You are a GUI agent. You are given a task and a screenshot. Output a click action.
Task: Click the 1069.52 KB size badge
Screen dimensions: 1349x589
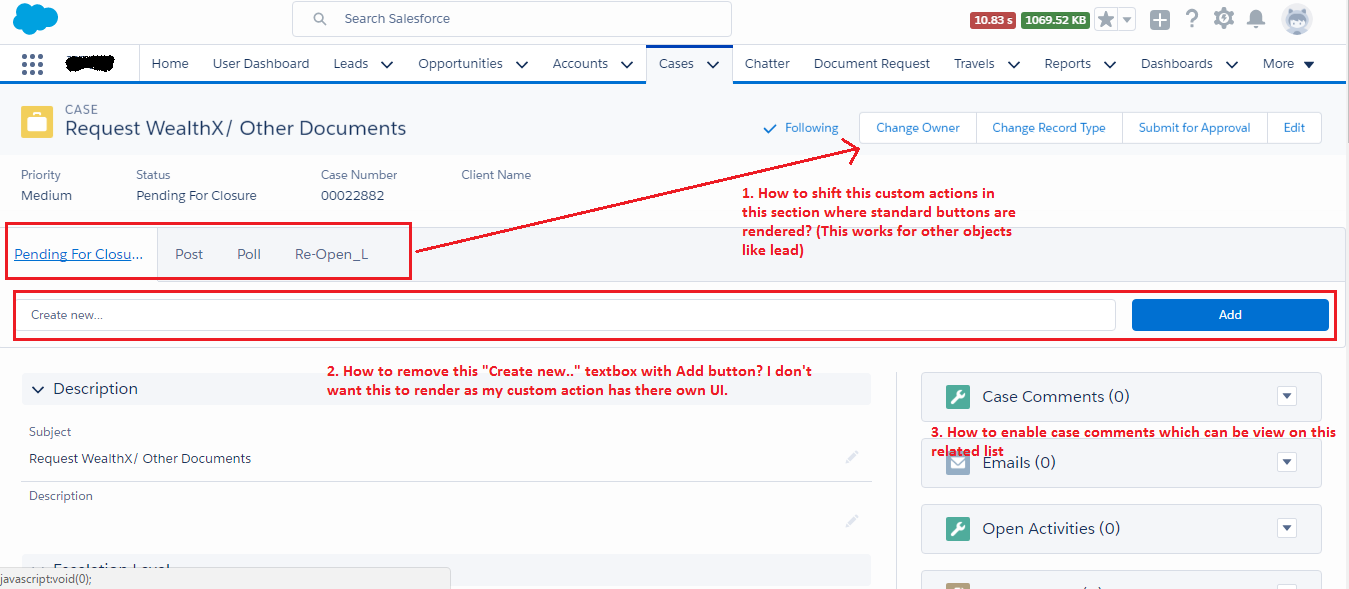(1055, 20)
